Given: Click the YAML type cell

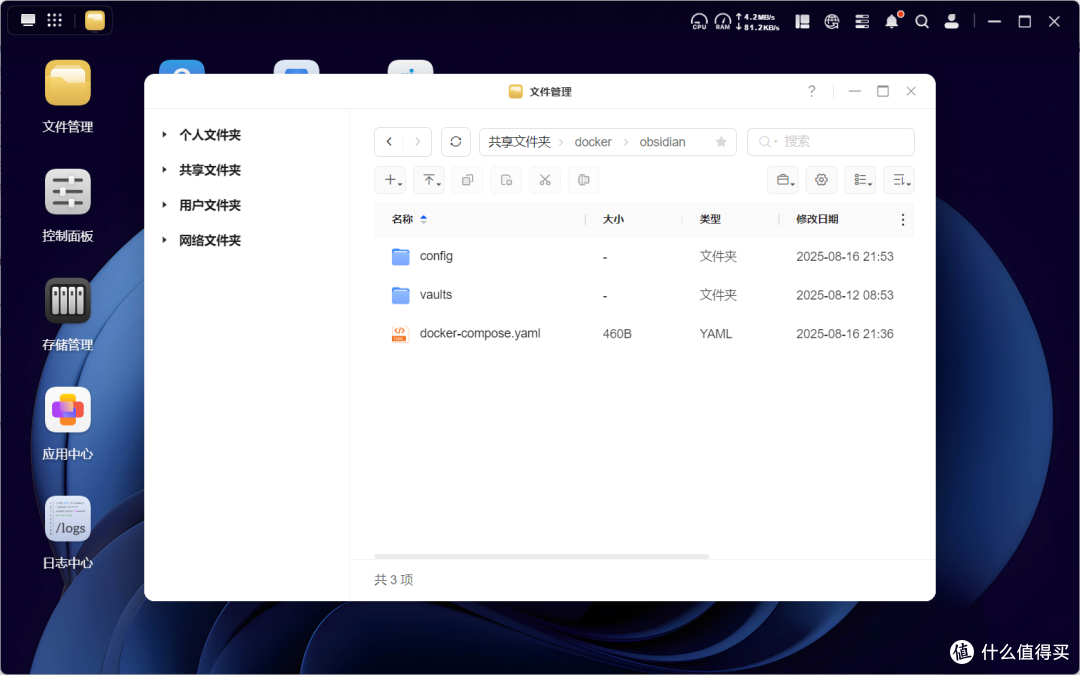Looking at the screenshot, I should [x=716, y=334].
